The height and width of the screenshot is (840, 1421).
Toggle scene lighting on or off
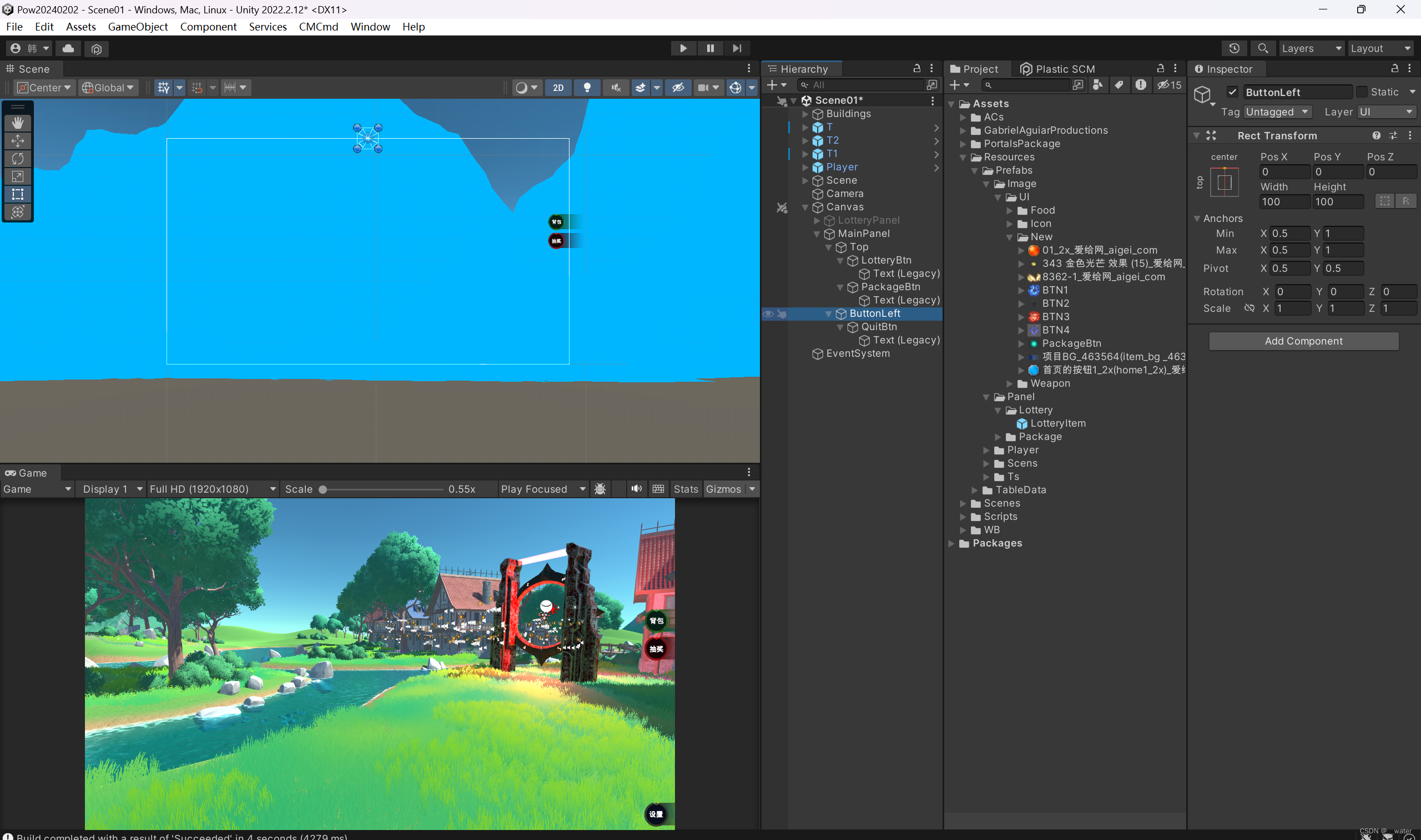coord(587,87)
